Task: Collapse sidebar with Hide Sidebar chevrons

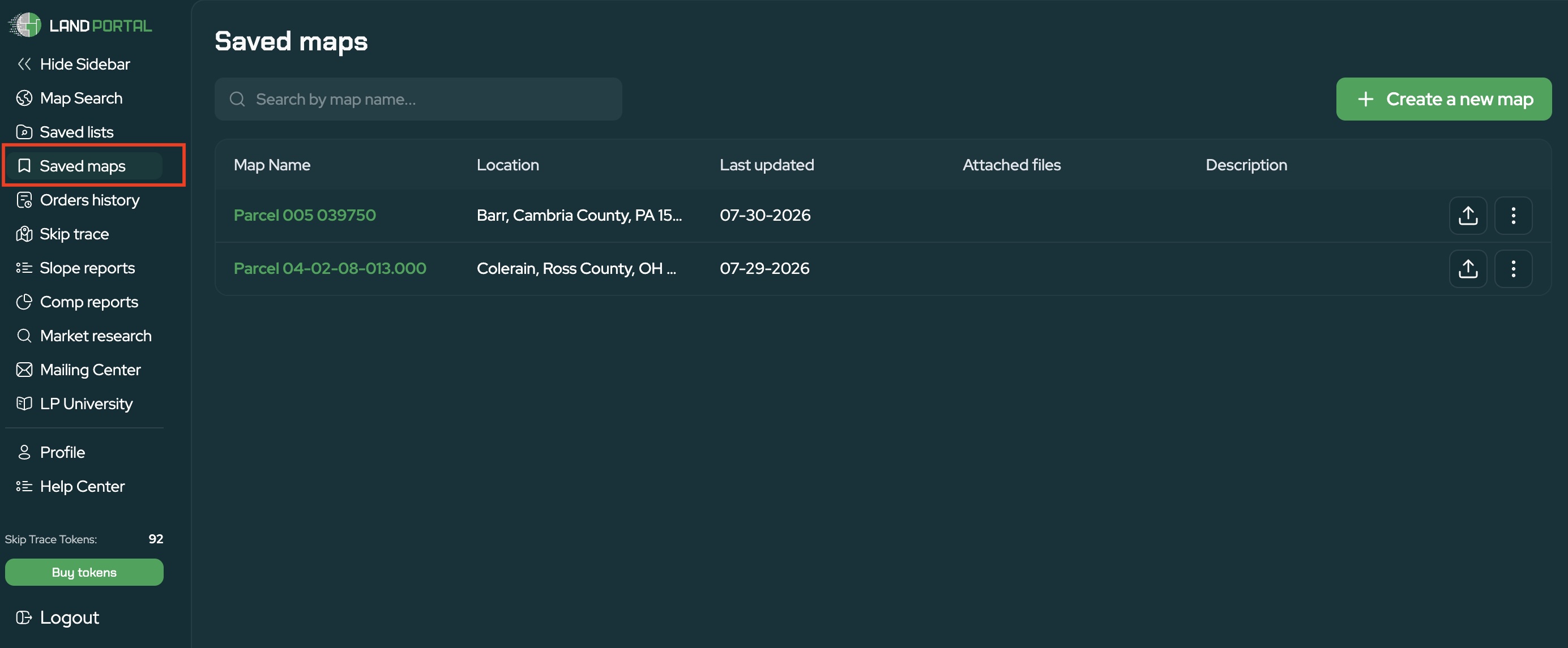Action: click(24, 64)
